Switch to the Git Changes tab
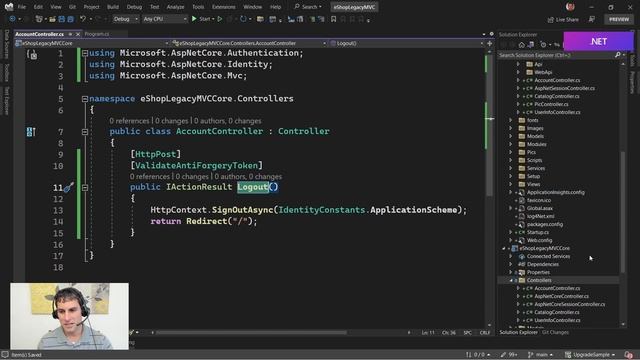Viewport: 640px width, 360px height. pyautogui.click(x=555, y=332)
